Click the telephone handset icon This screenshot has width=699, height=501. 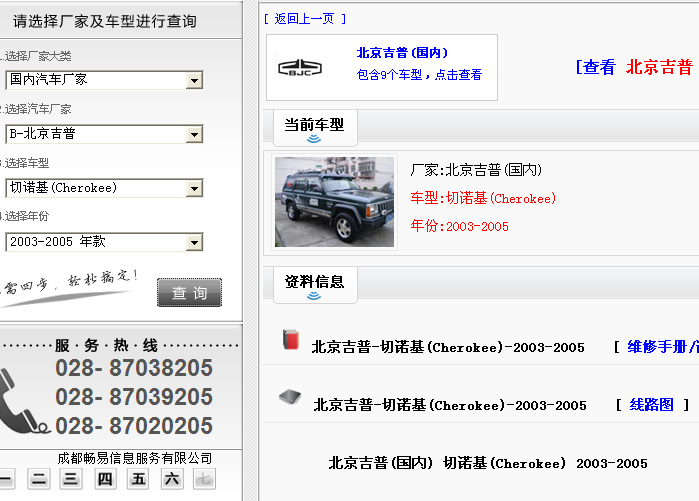pyautogui.click(x=20, y=402)
